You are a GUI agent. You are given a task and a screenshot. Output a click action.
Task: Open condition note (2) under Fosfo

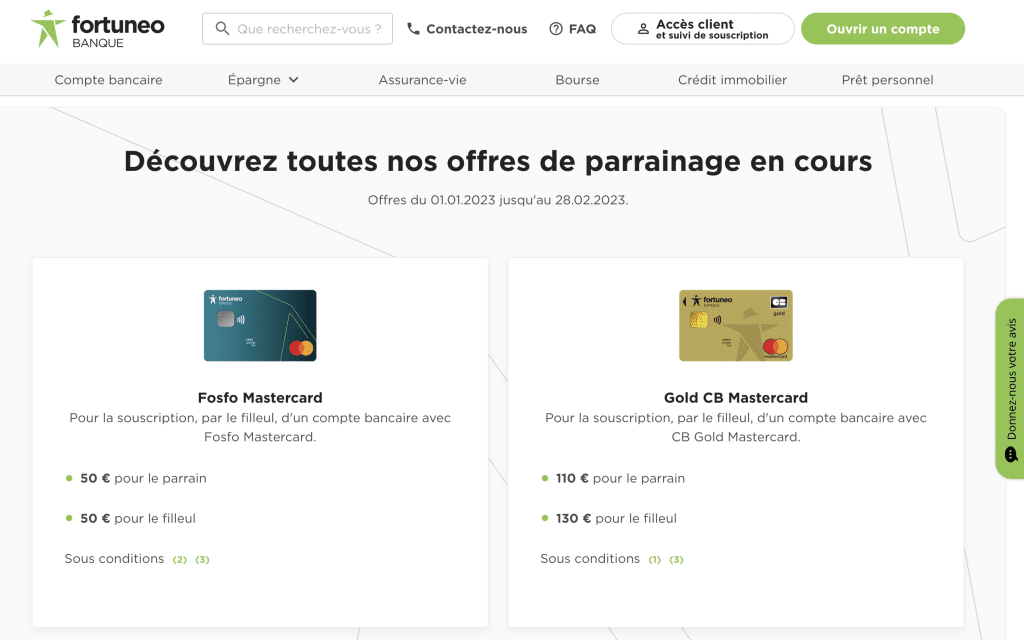pyautogui.click(x=180, y=560)
